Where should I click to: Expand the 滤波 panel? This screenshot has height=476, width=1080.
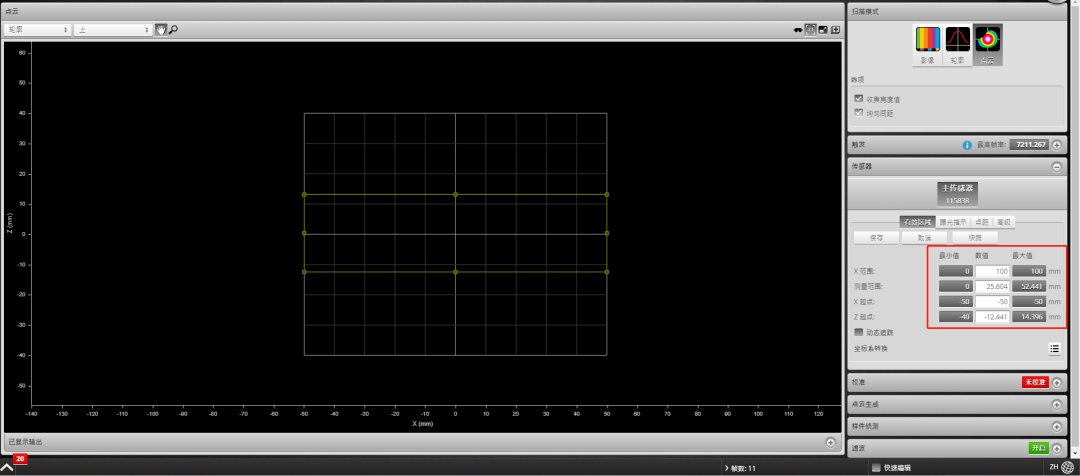point(1057,448)
